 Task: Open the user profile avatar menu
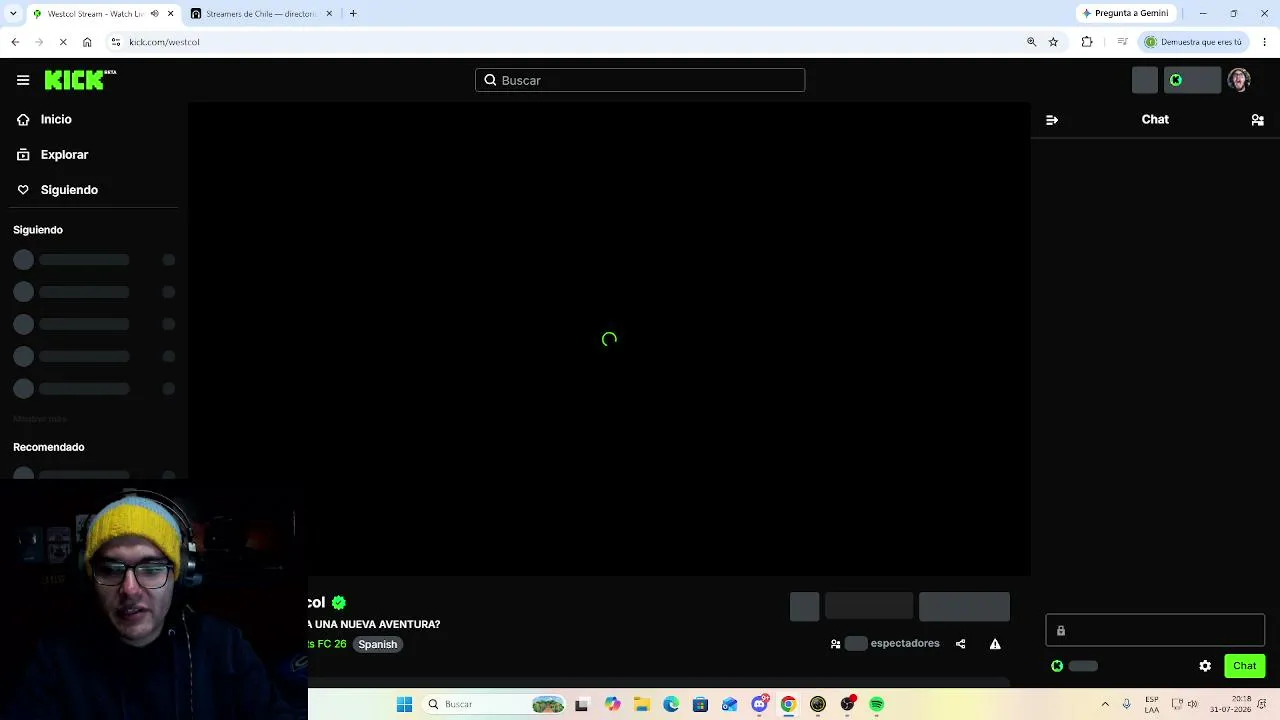click(1239, 80)
